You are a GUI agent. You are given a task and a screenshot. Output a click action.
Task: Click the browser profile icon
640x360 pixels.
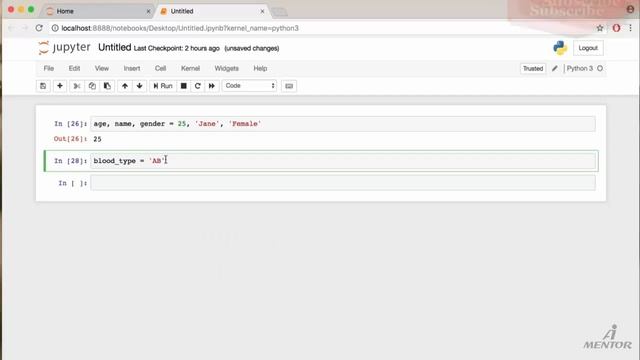point(630,9)
